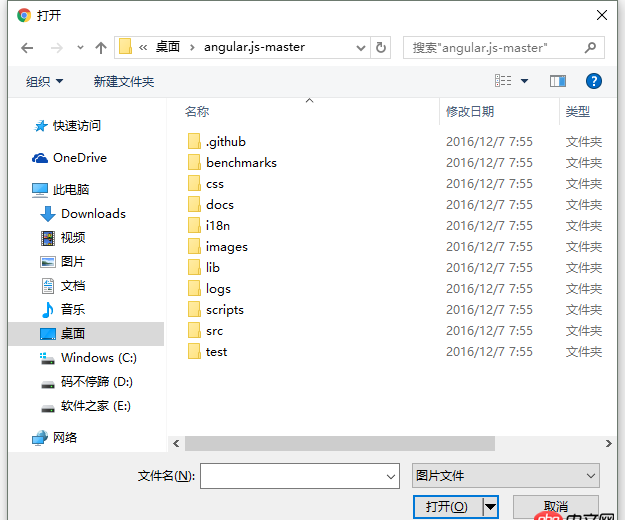
Task: Click angular.js-master in the address path
Action: click(x=254, y=47)
